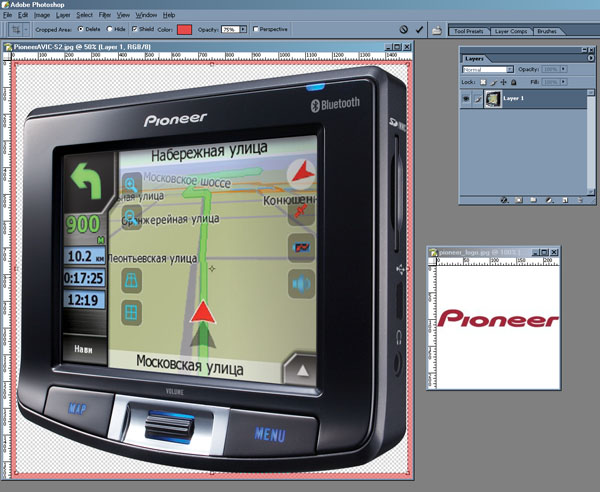
Task: Click the Layers Opacity 100% field
Action: click(x=551, y=69)
